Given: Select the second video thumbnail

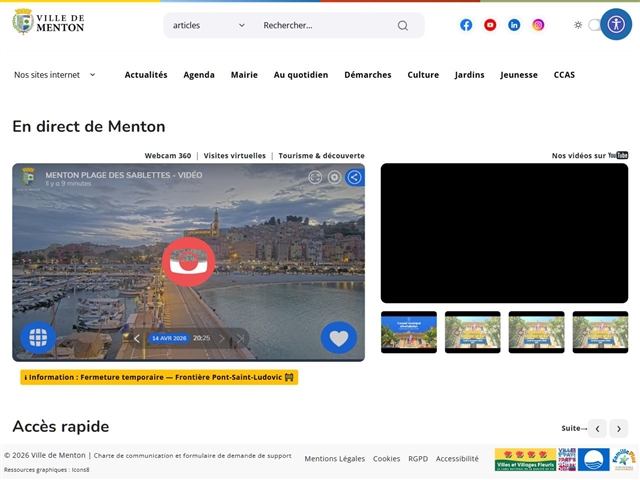Looking at the screenshot, I should (x=473, y=332).
